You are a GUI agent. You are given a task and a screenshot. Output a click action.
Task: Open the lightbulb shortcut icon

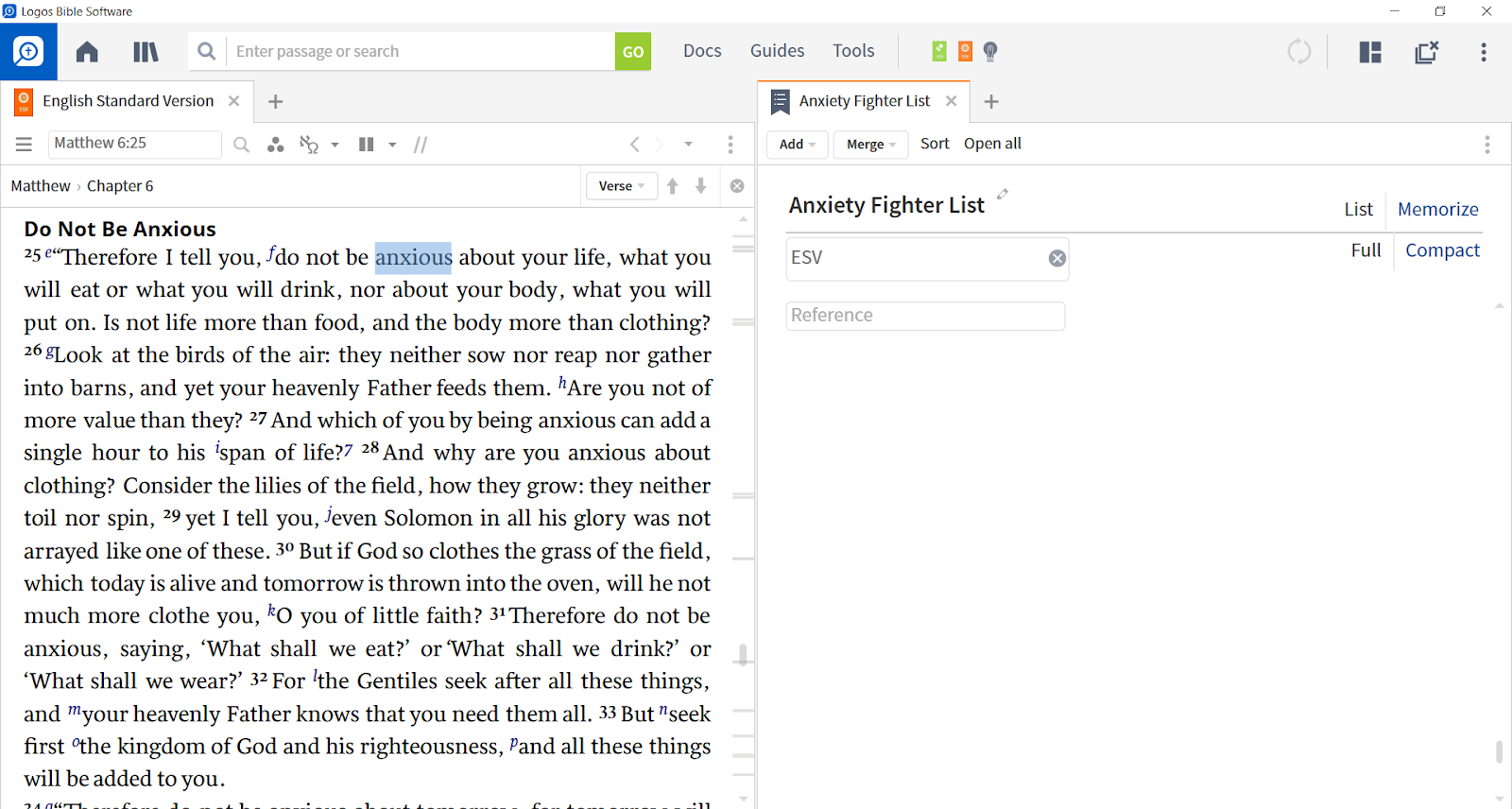pos(990,51)
